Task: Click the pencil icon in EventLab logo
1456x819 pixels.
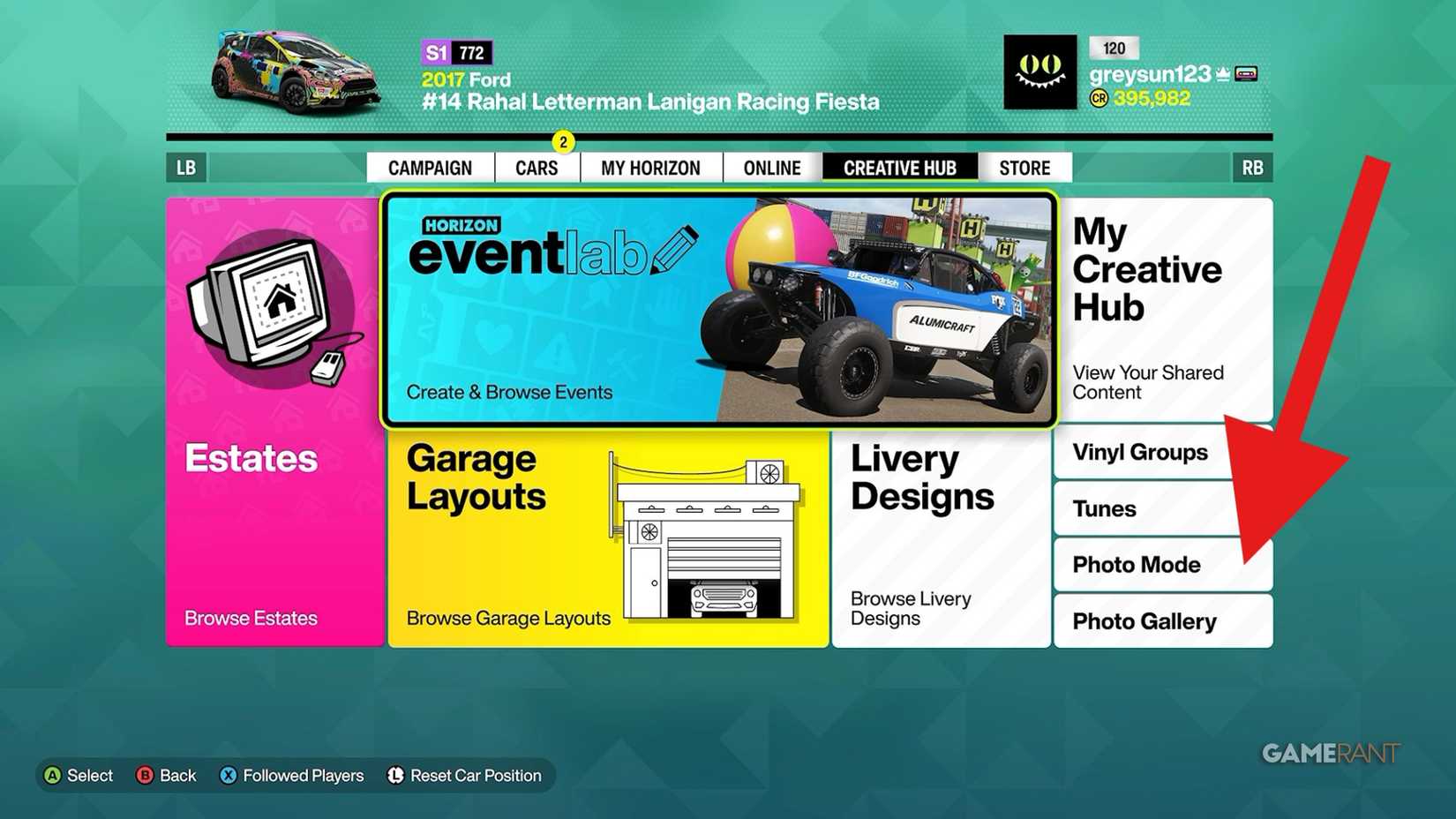Action: click(674, 250)
